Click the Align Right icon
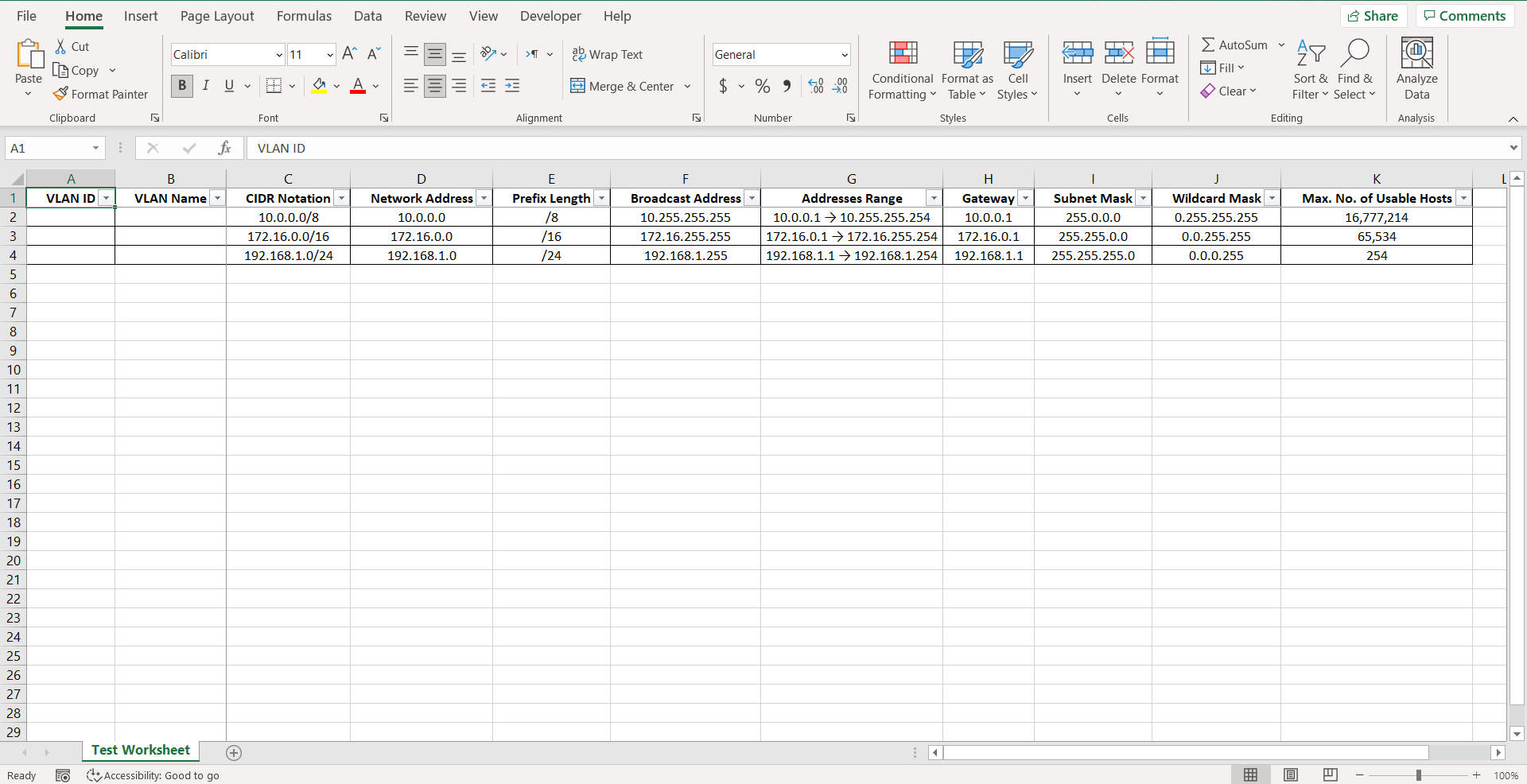Viewport: 1527px width, 784px height. click(459, 86)
